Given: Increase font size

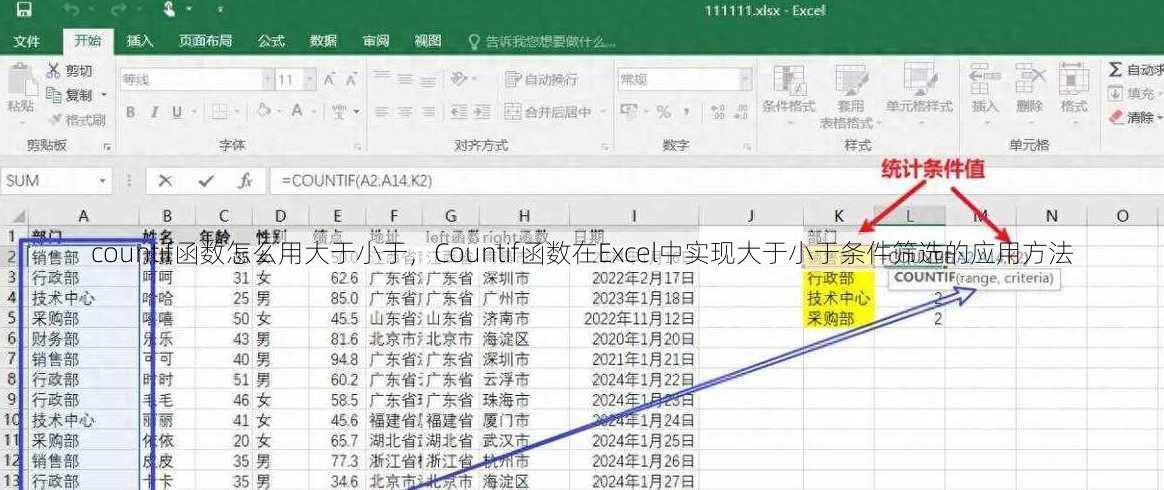Looking at the screenshot, I should point(329,79).
